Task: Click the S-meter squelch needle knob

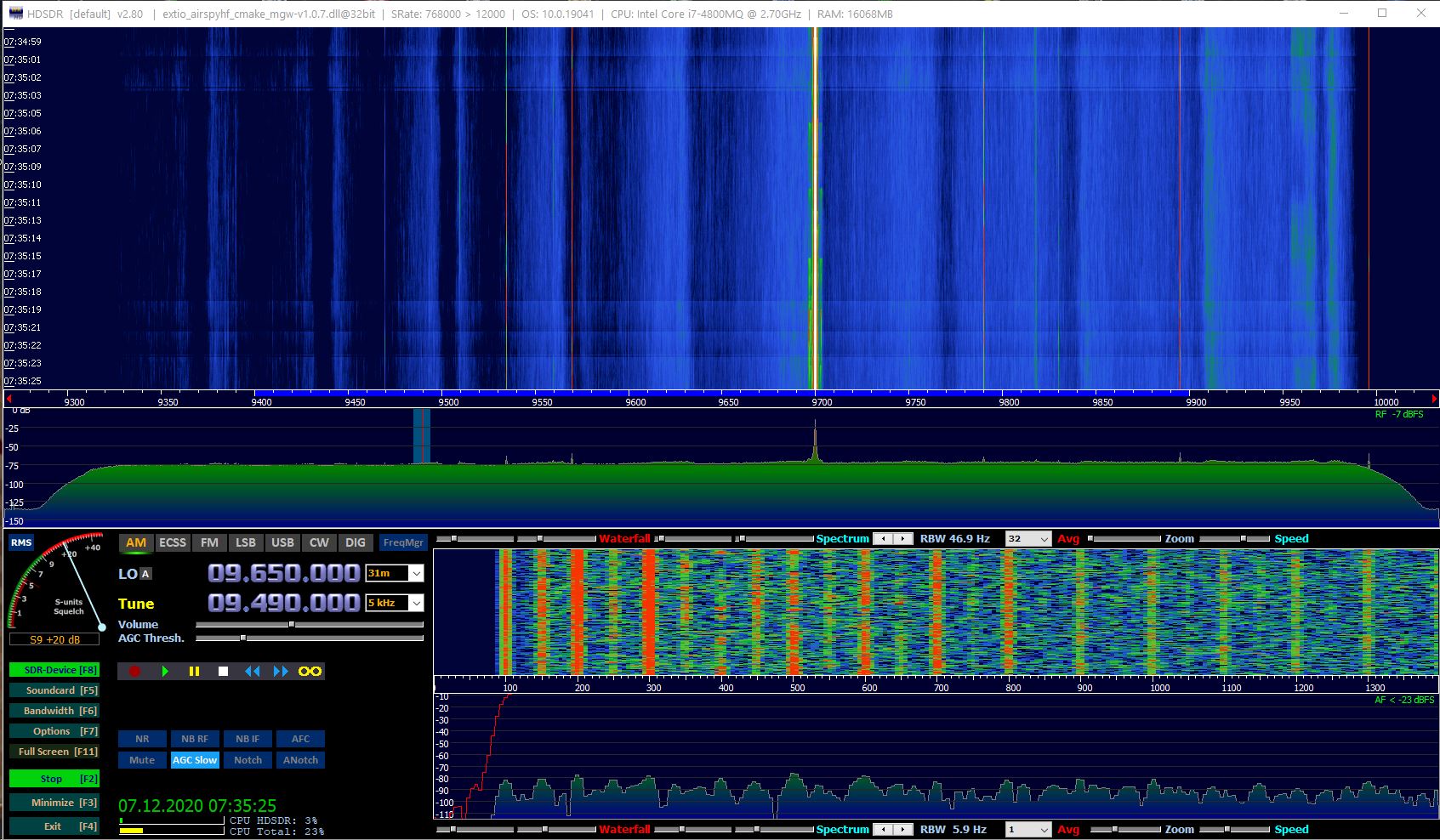Action: point(101,627)
